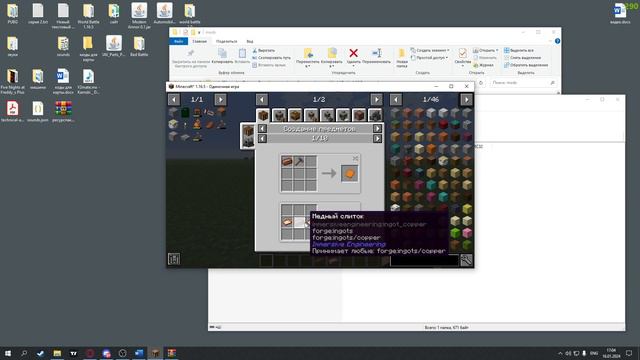Screen dimensions: 640x360
Task: Open the notification center in system tray
Action: (629, 353)
